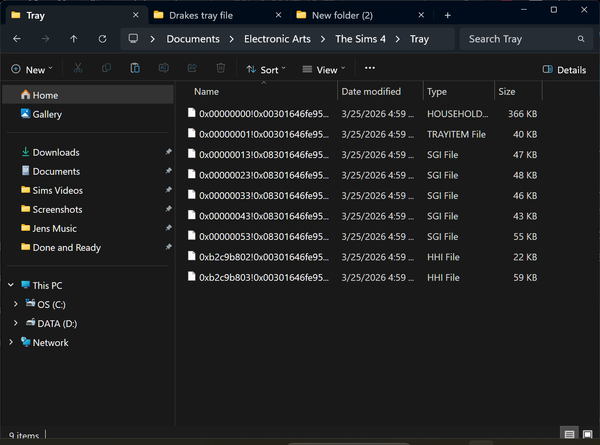Image resolution: width=600 pixels, height=445 pixels.
Task: Switch to details list view in status bar
Action: pyautogui.click(x=569, y=434)
